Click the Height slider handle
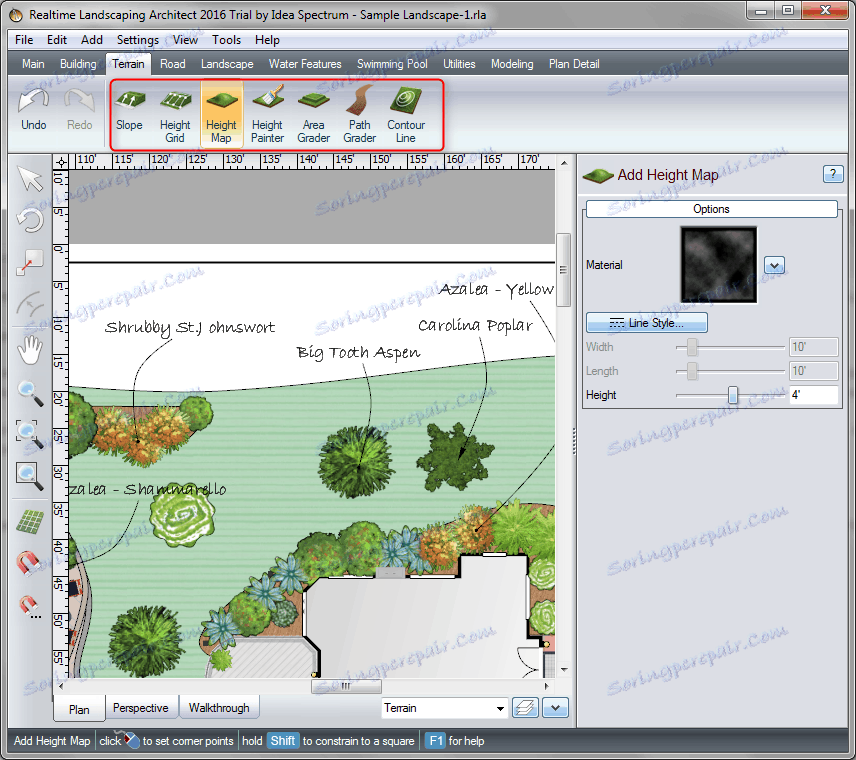Screen dimensions: 856x760 coord(733,396)
